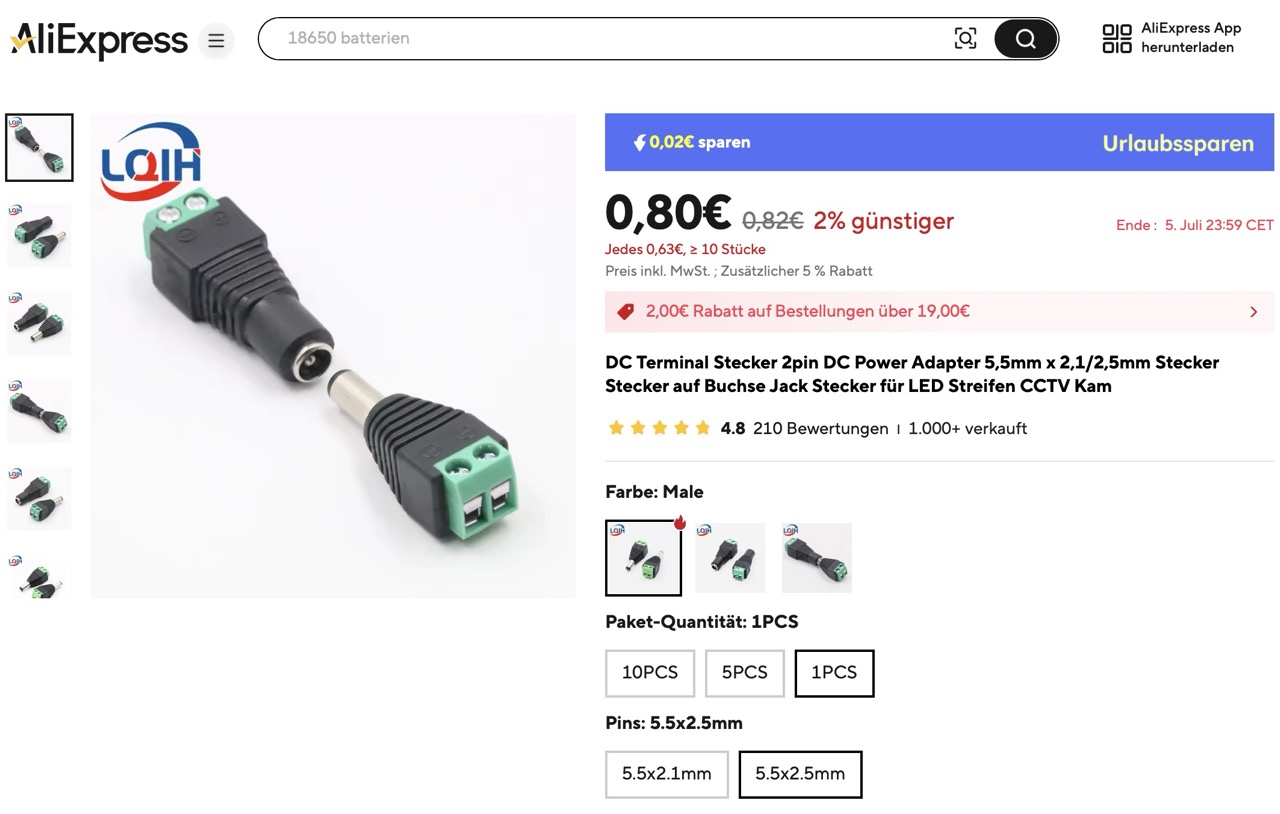The height and width of the screenshot is (814, 1280).
Task: Select the third color variant with cable
Action: coord(817,558)
